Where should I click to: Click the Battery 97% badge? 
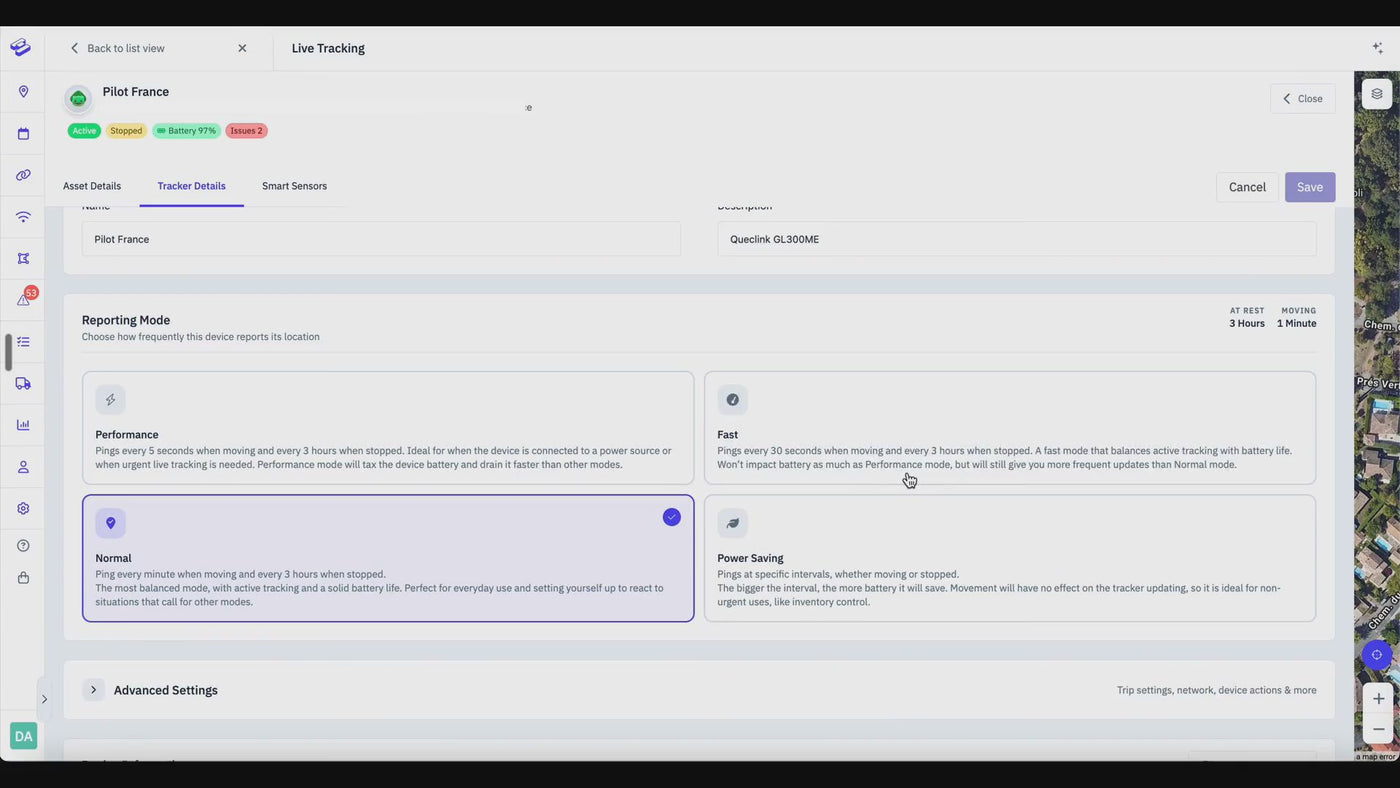[x=186, y=131]
